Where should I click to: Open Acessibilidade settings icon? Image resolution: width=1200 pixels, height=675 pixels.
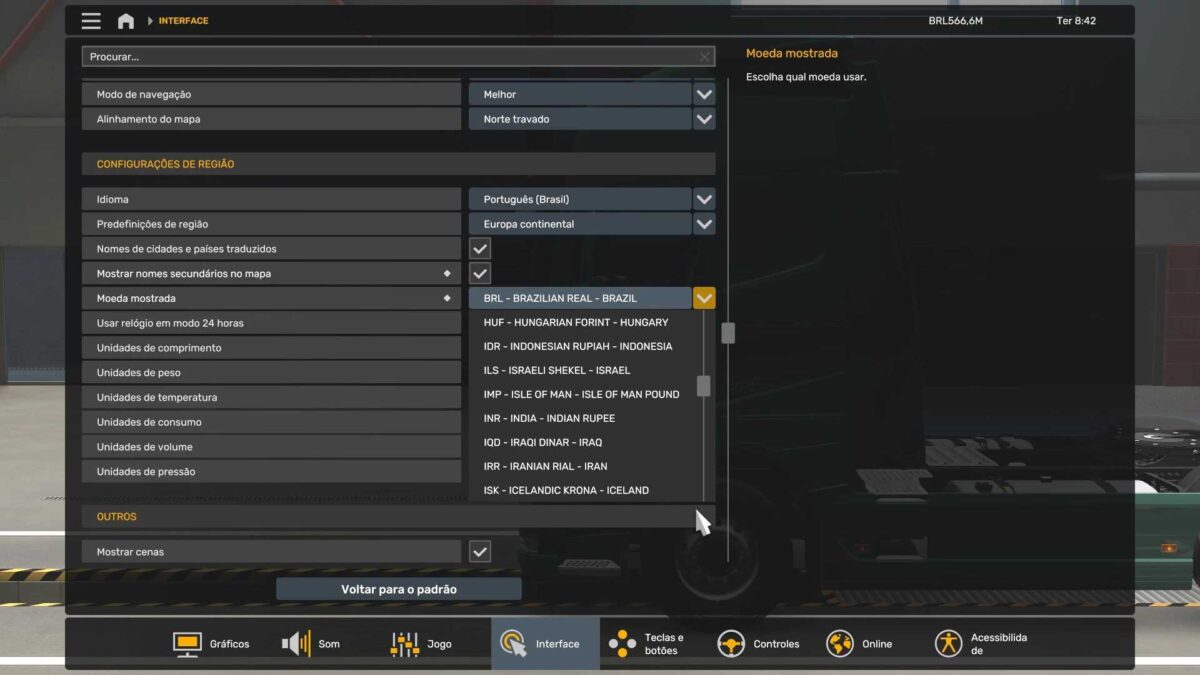coord(948,644)
